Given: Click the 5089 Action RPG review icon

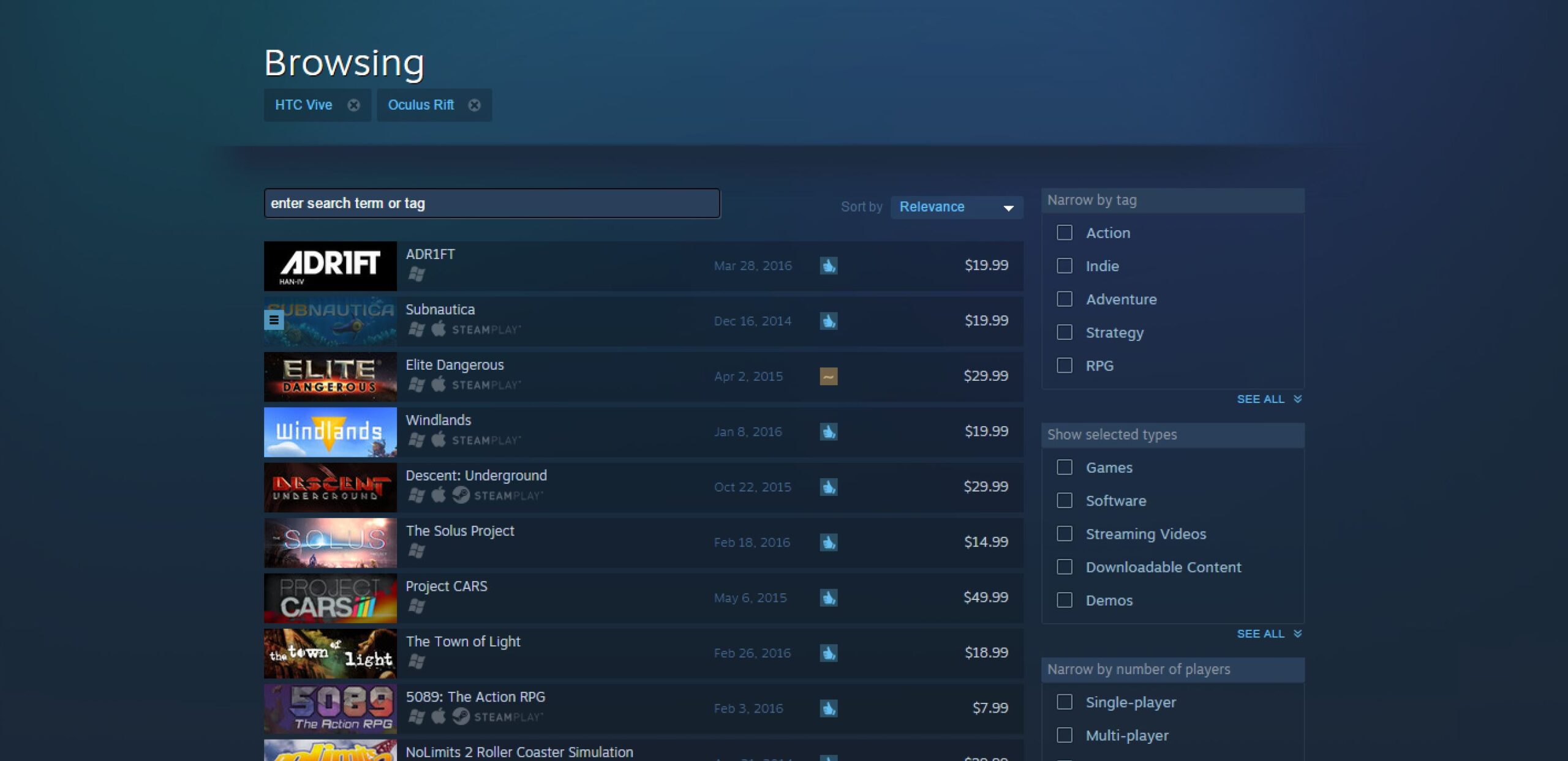Looking at the screenshot, I should pyautogui.click(x=828, y=708).
